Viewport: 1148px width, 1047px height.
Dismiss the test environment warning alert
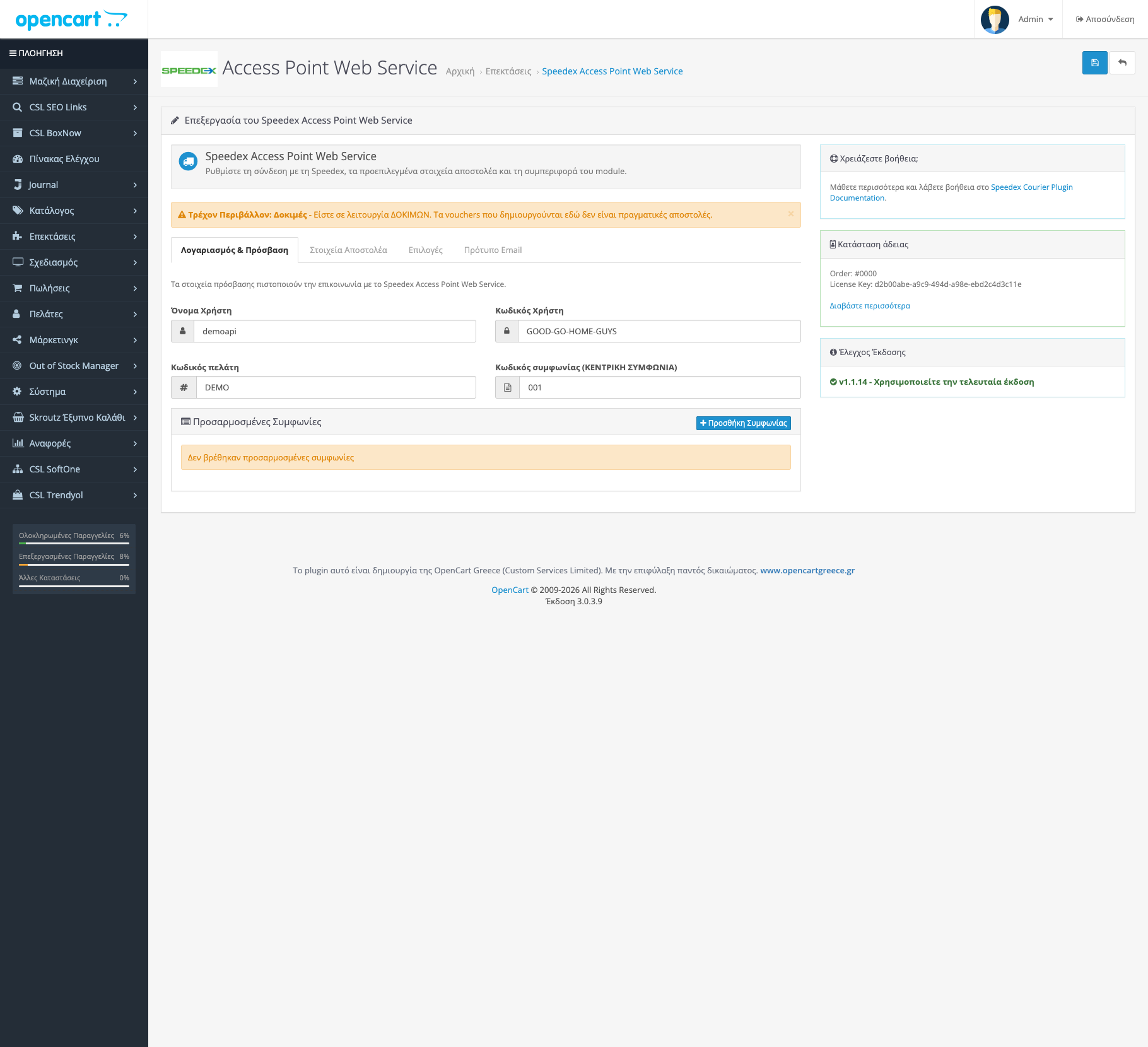click(x=790, y=214)
